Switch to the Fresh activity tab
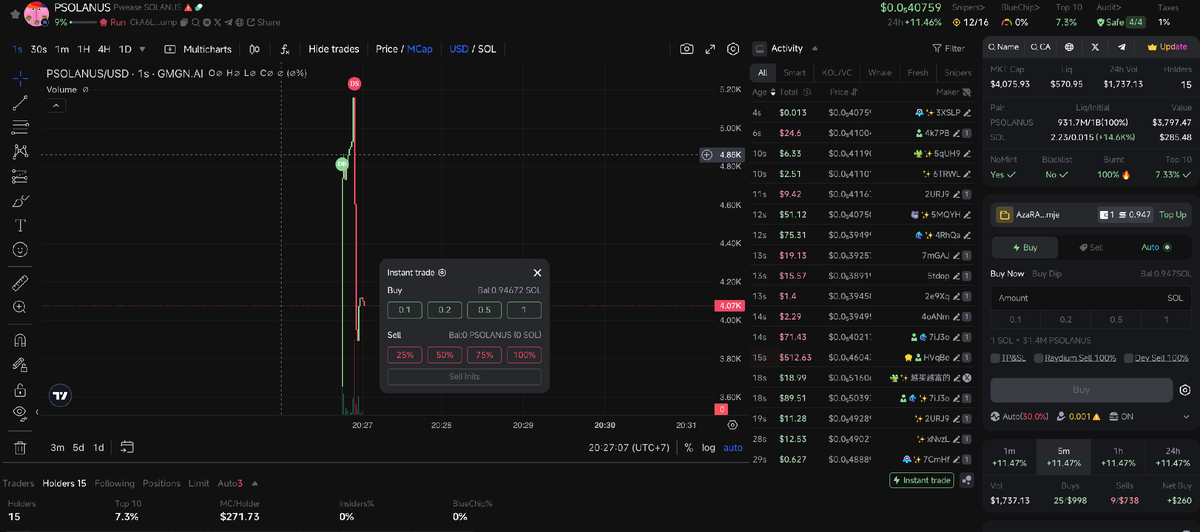The image size is (1200, 532). (x=917, y=72)
